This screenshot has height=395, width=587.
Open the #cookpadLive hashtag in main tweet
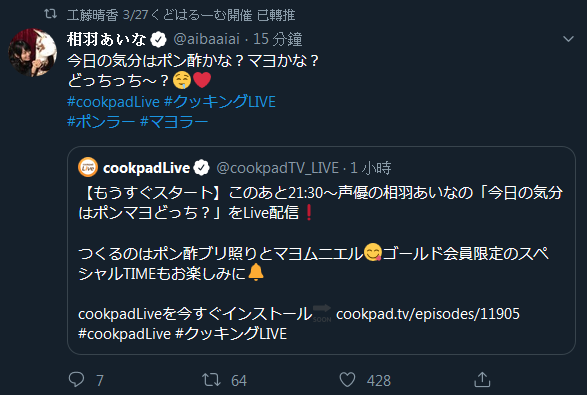[x=113, y=102]
